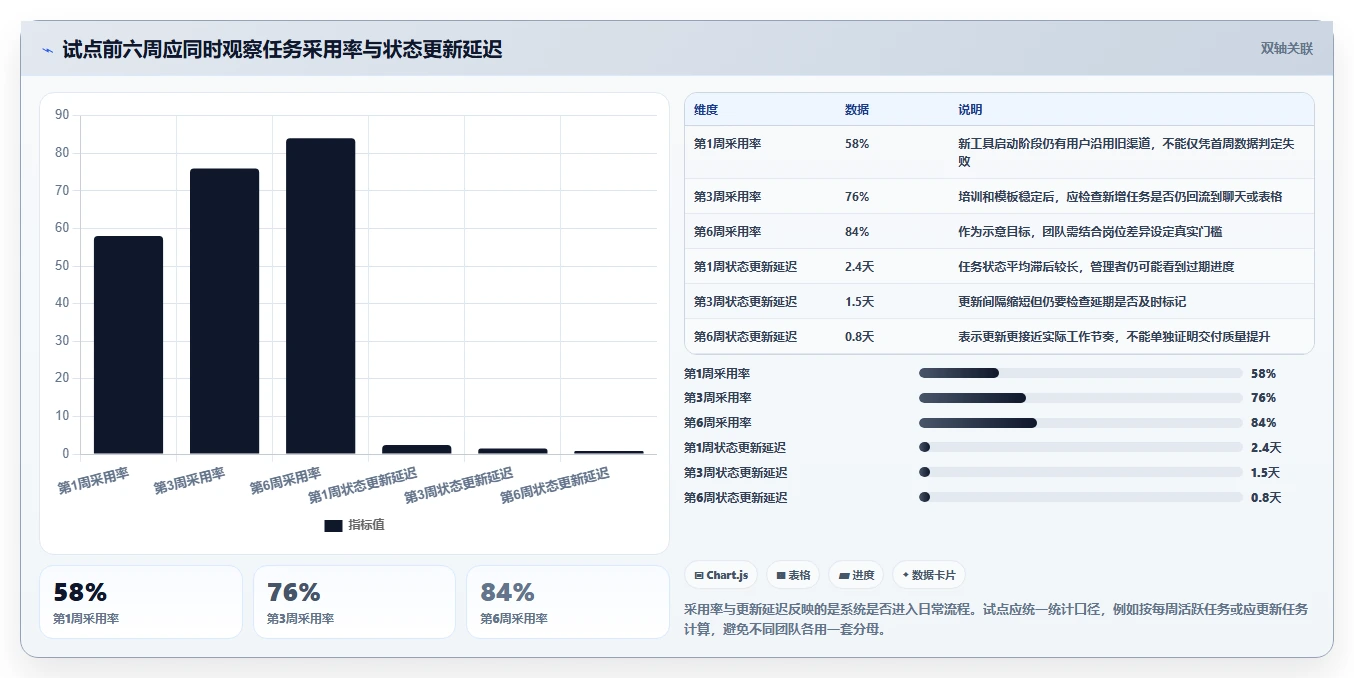1354x678 pixels.
Task: Click the 第3周状态更新延迟 table row label
Action: coord(746,302)
